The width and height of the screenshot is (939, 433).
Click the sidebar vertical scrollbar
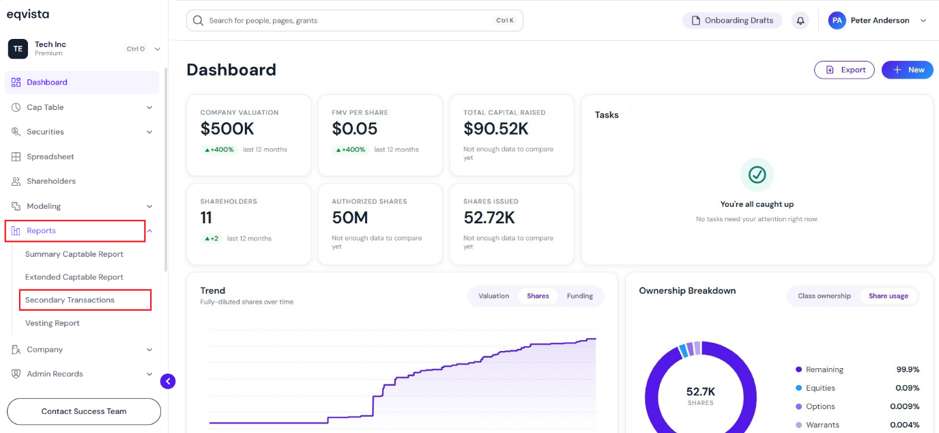tap(166, 169)
